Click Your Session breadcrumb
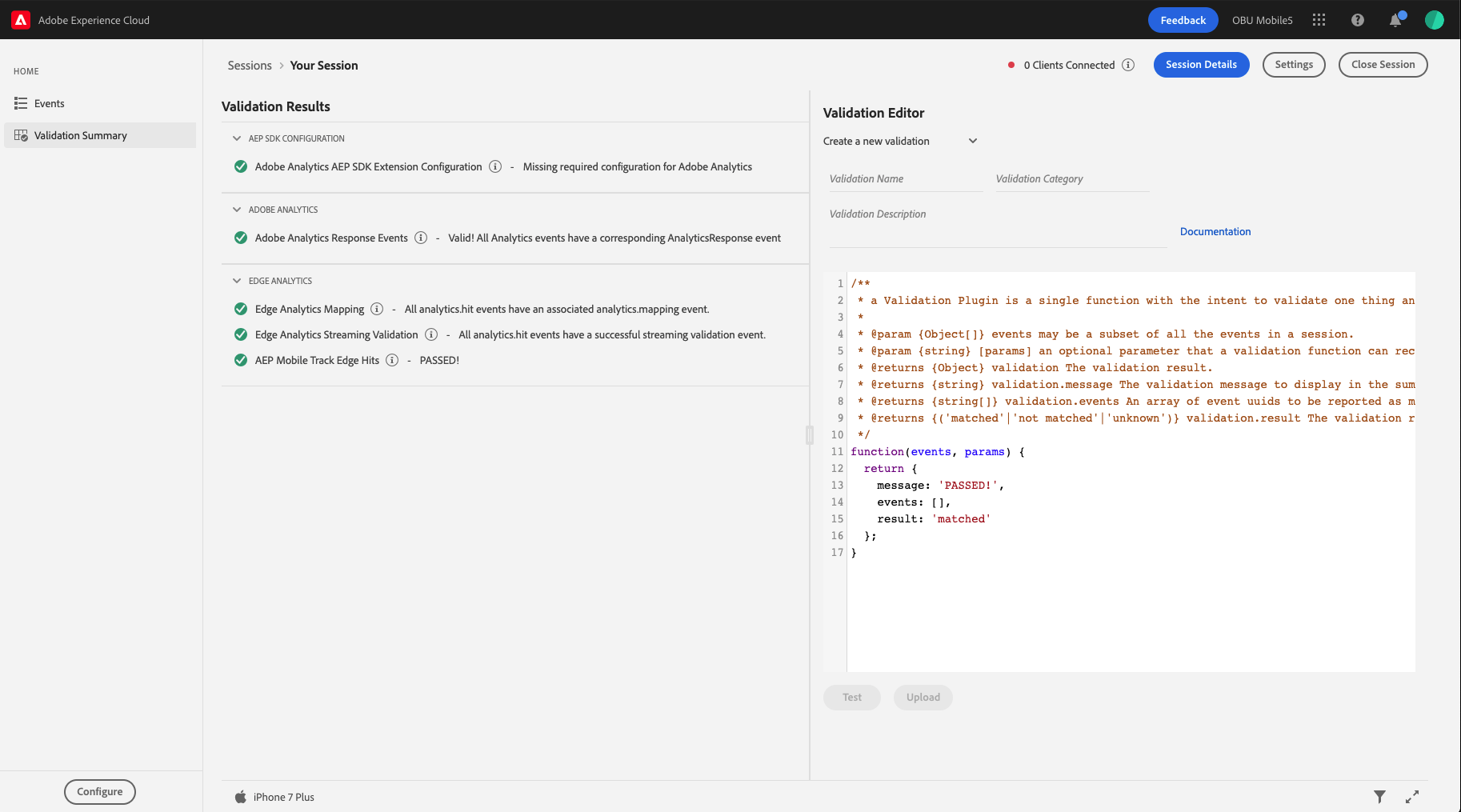1461x812 pixels. pyautogui.click(x=324, y=66)
